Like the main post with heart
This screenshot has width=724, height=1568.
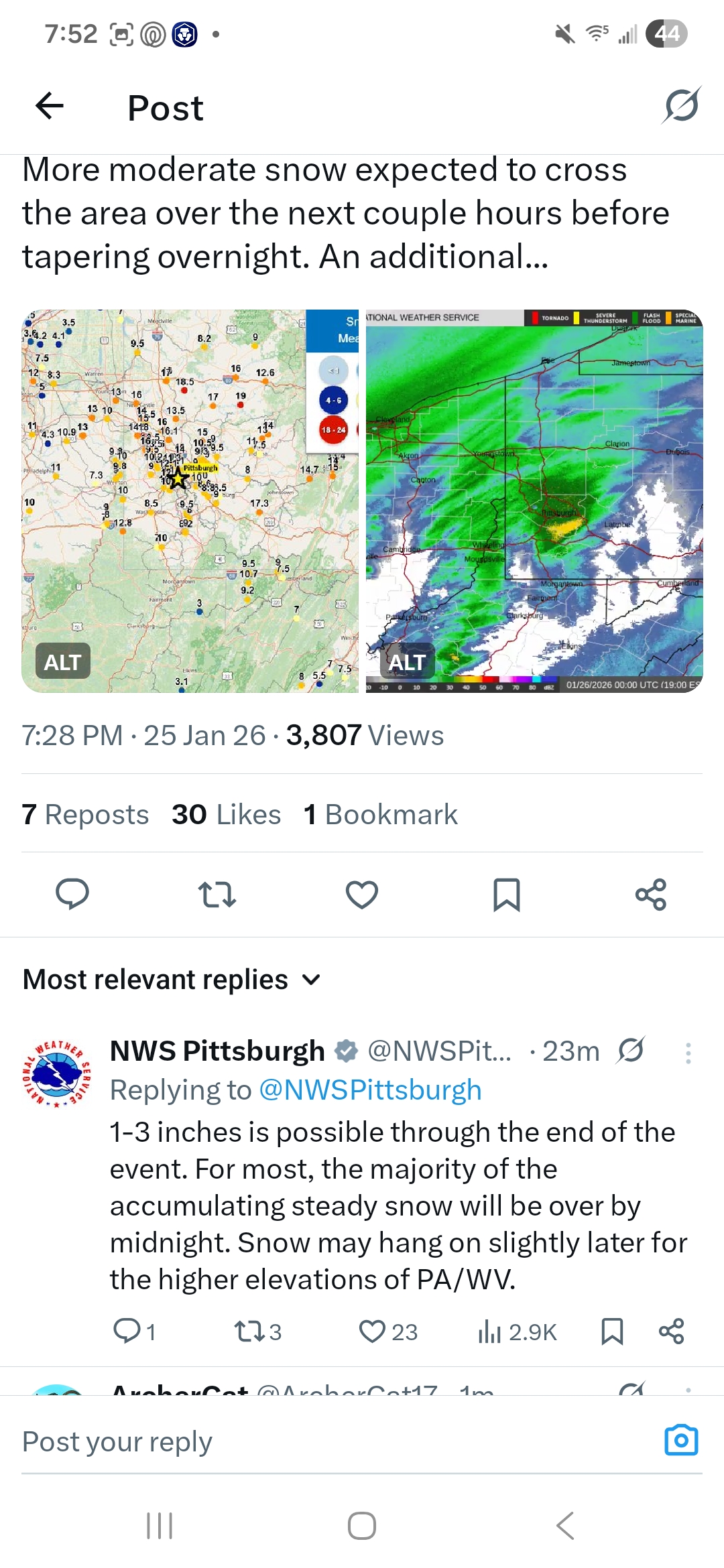coord(362,894)
